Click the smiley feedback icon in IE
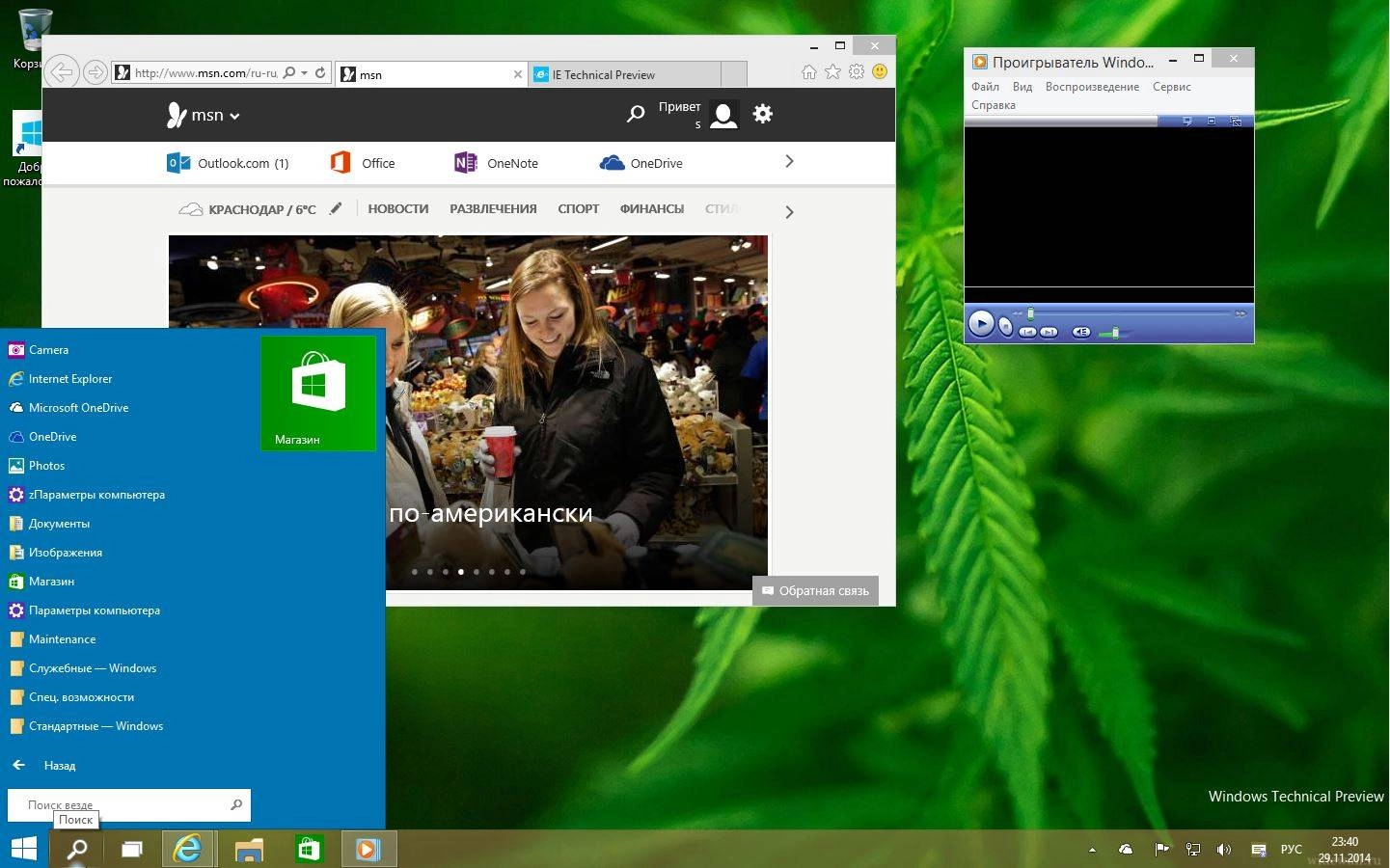1390x868 pixels. click(880, 71)
